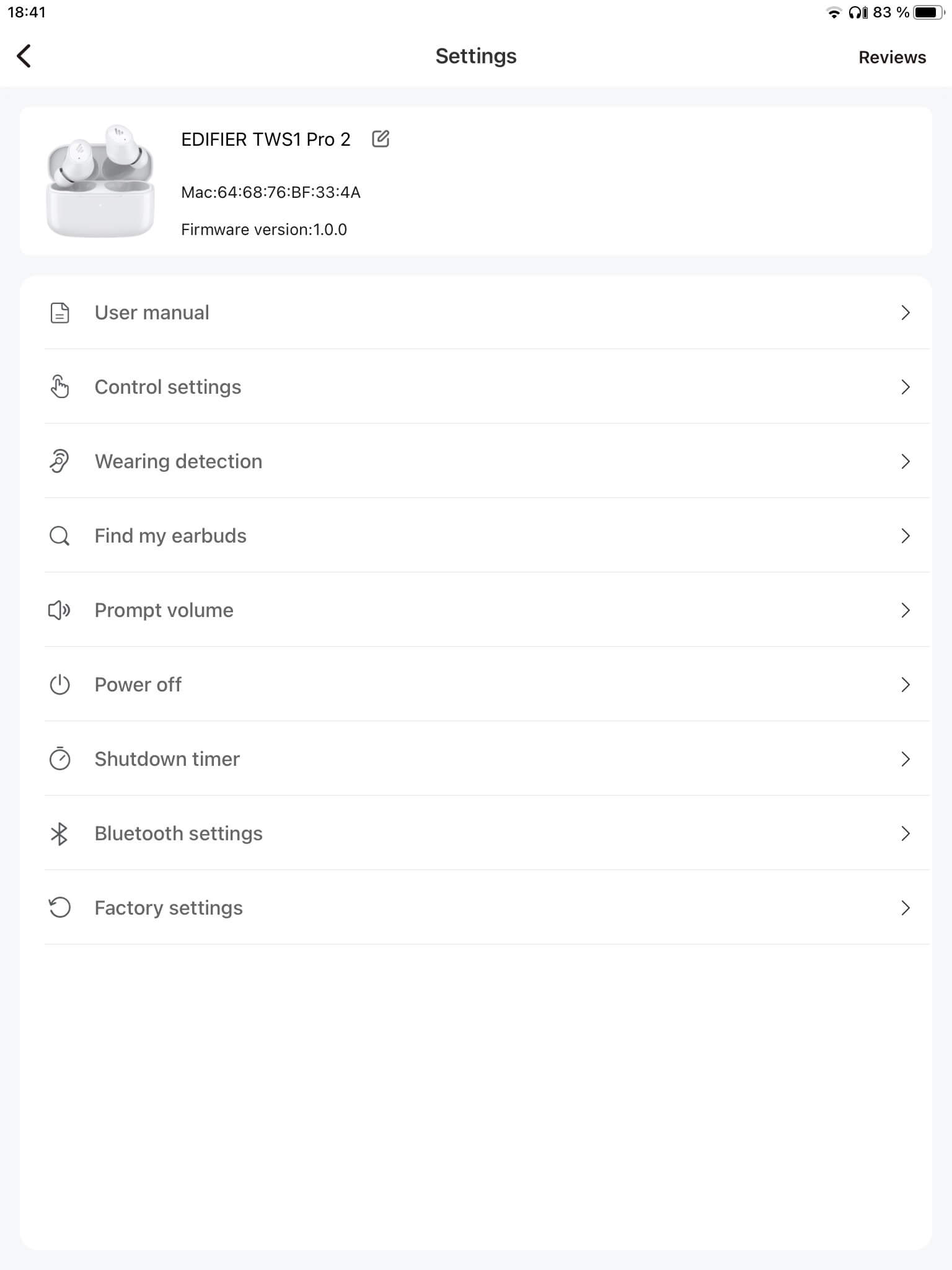Select the Factory settings label
952x1270 pixels.
(x=169, y=908)
